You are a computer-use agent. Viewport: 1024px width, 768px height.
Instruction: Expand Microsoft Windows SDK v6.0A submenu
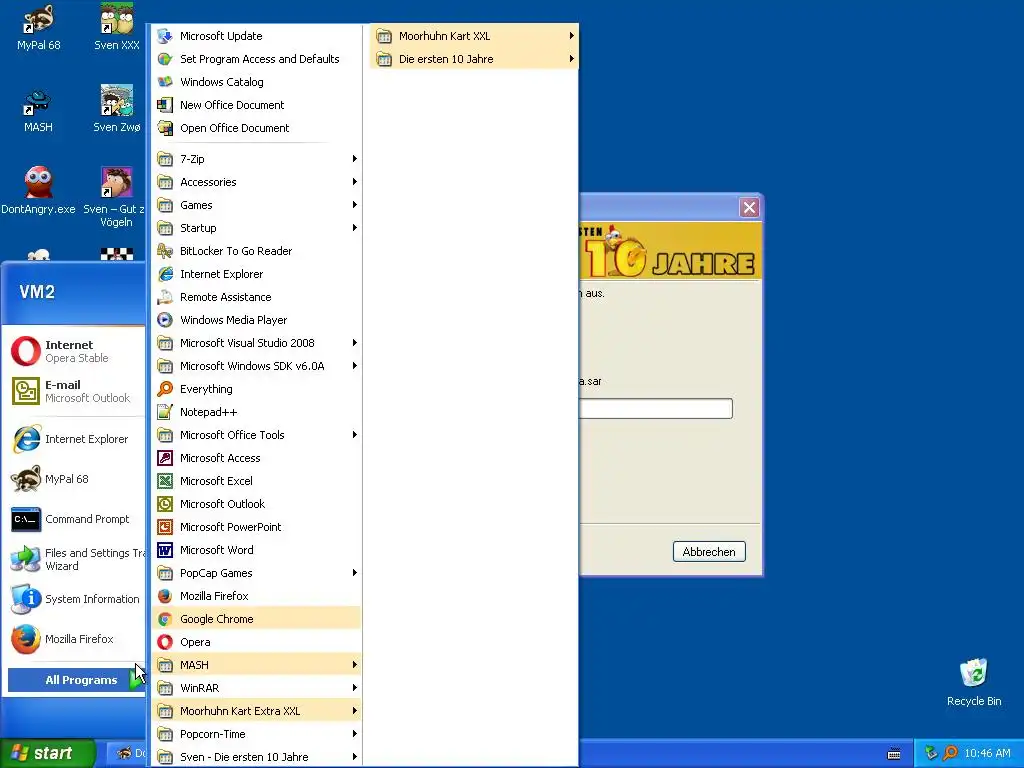coord(257,366)
